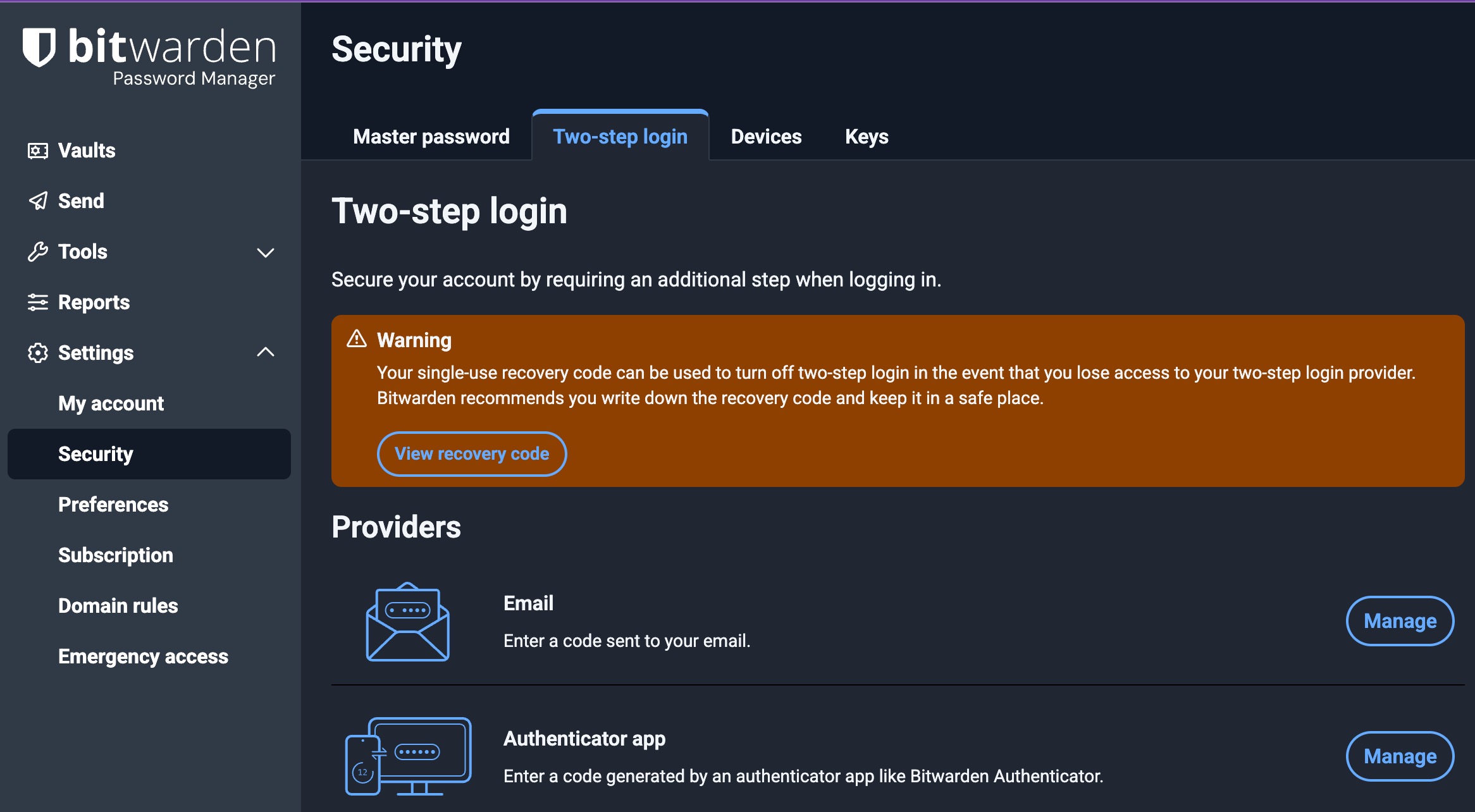The image size is (1475, 812).
Task: Click the Authenticator app device icon
Action: [x=408, y=756]
